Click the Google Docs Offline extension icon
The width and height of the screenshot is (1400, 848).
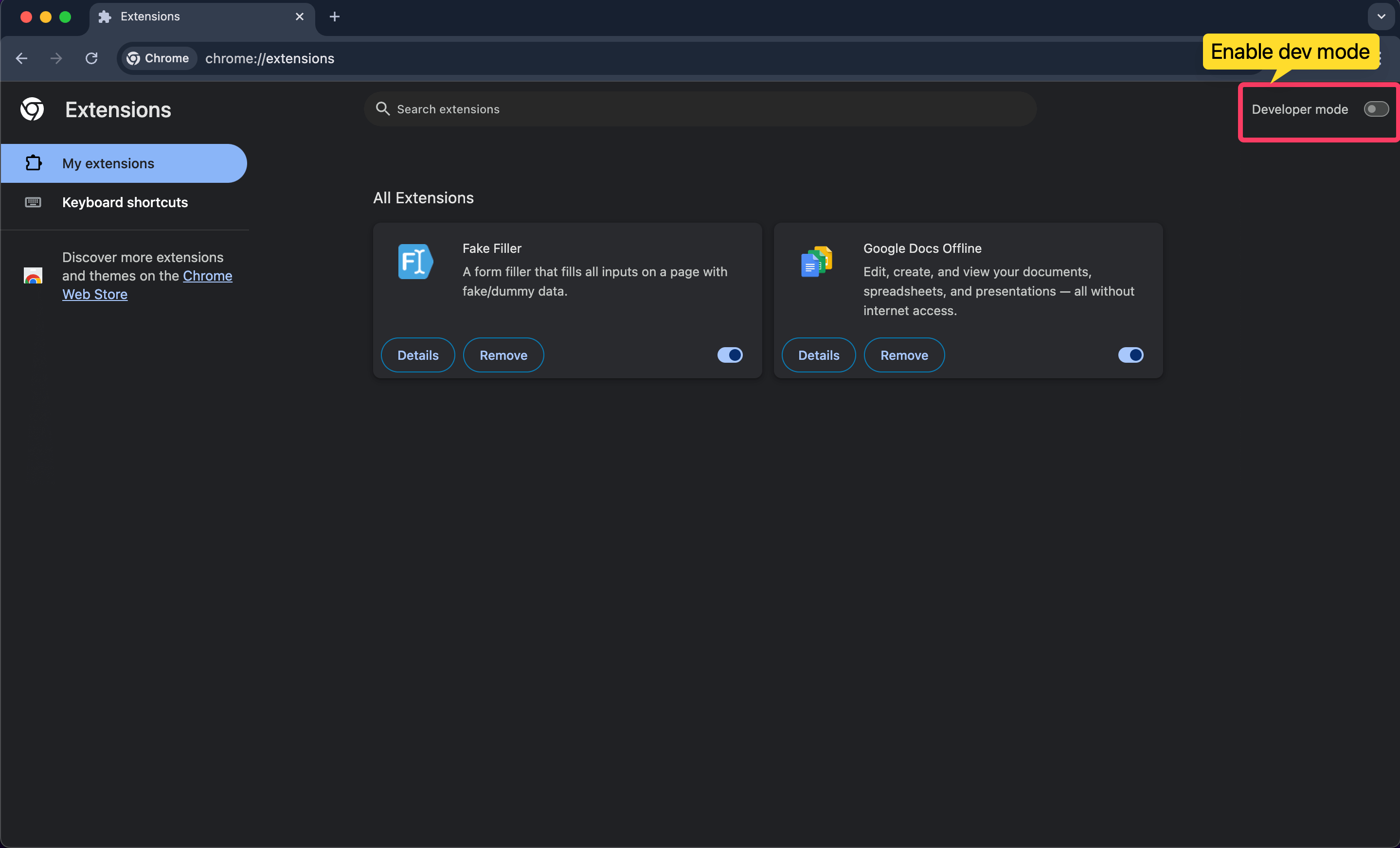[x=816, y=261]
